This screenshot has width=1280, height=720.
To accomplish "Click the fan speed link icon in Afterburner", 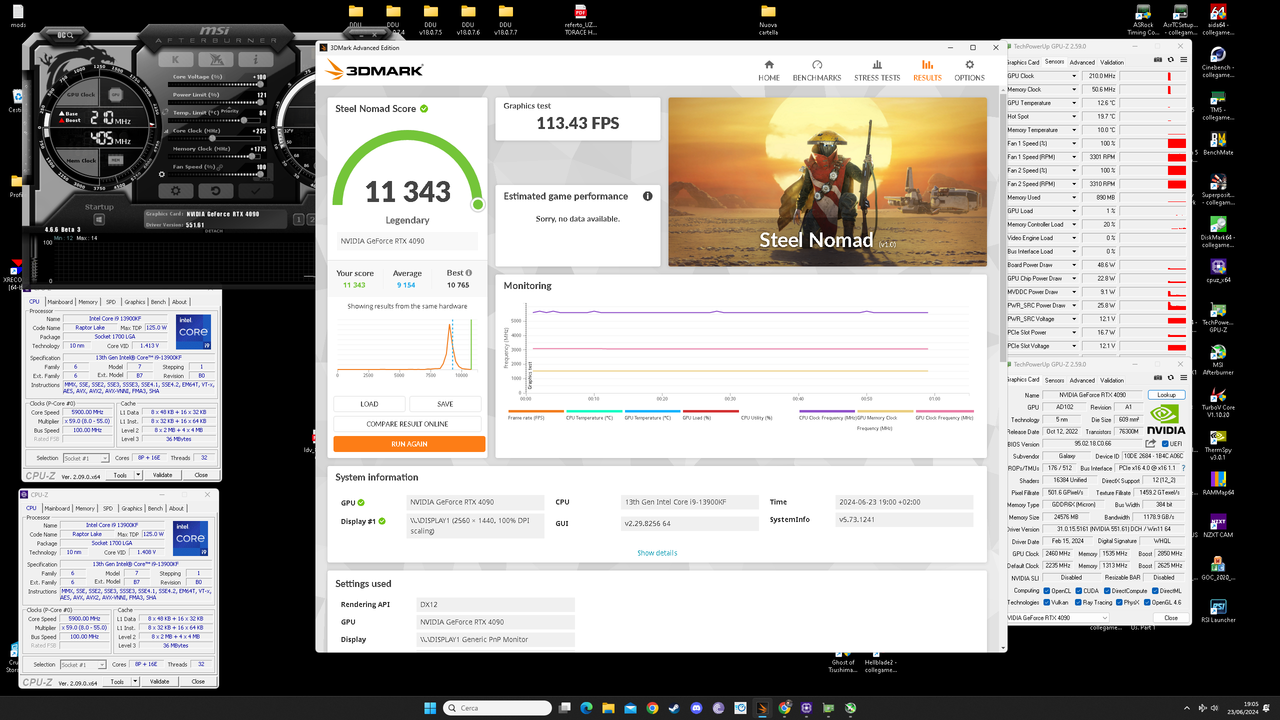I will pos(220,167).
